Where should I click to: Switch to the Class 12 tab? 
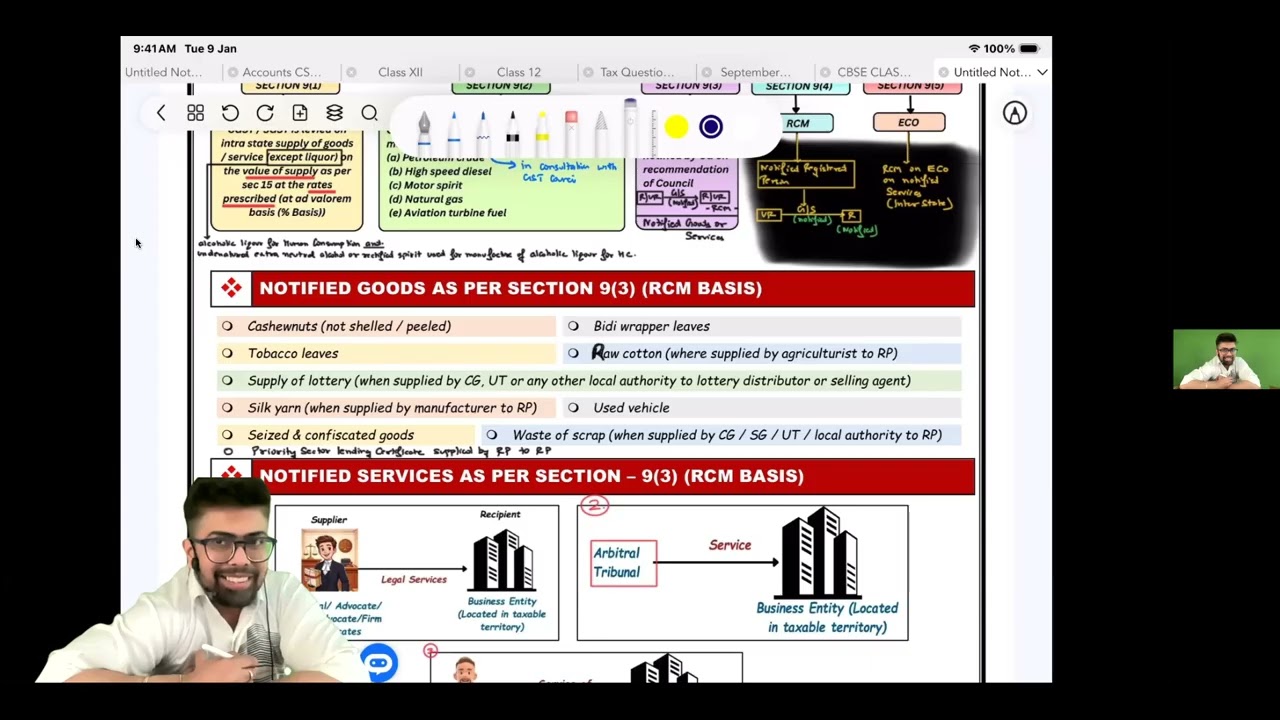pyautogui.click(x=518, y=72)
